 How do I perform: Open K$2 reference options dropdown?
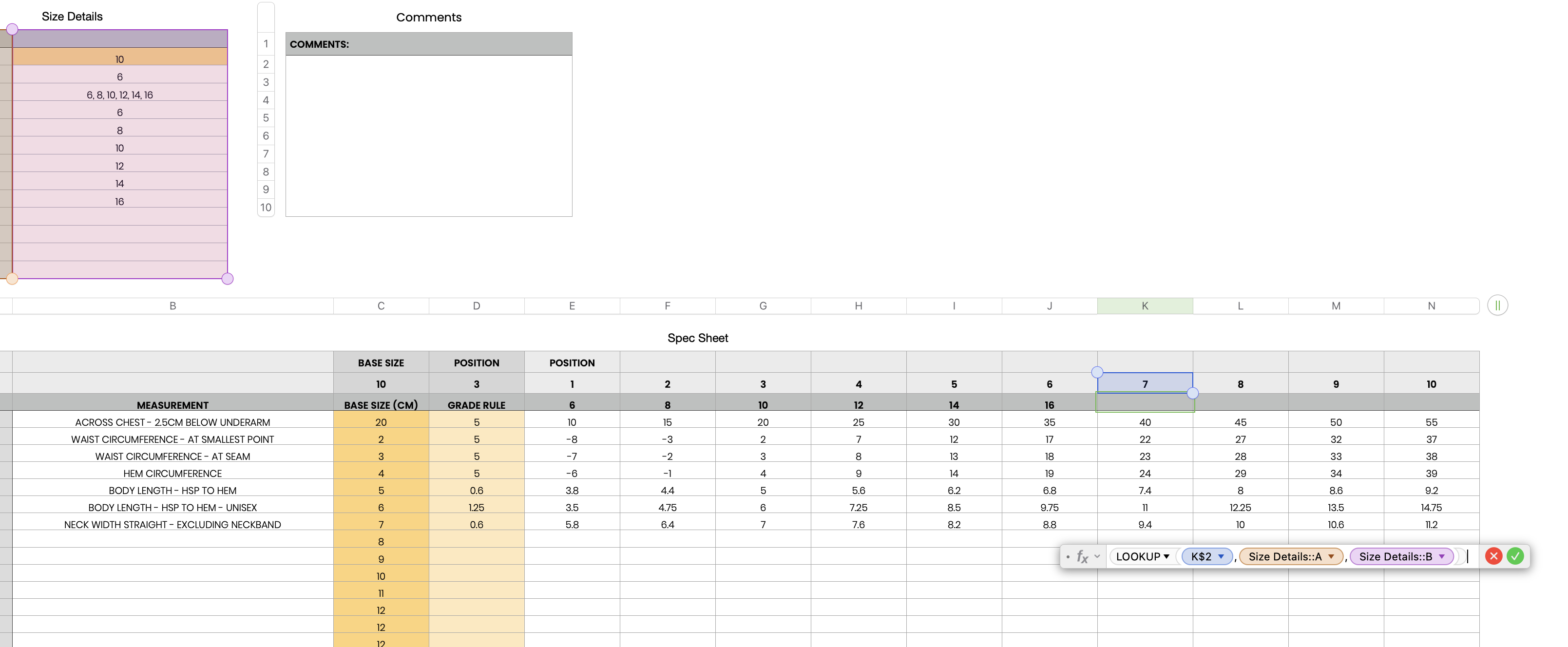[1221, 556]
